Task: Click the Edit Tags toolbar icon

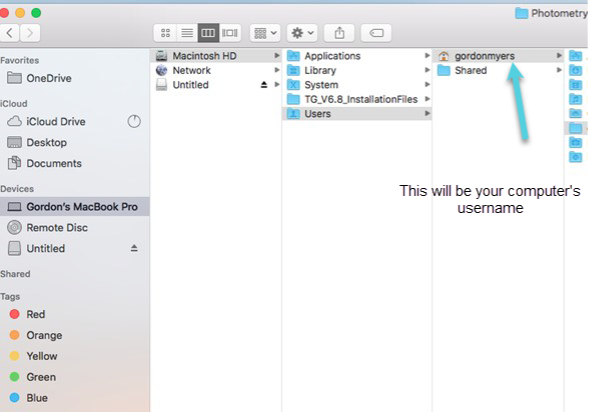Action: click(375, 33)
